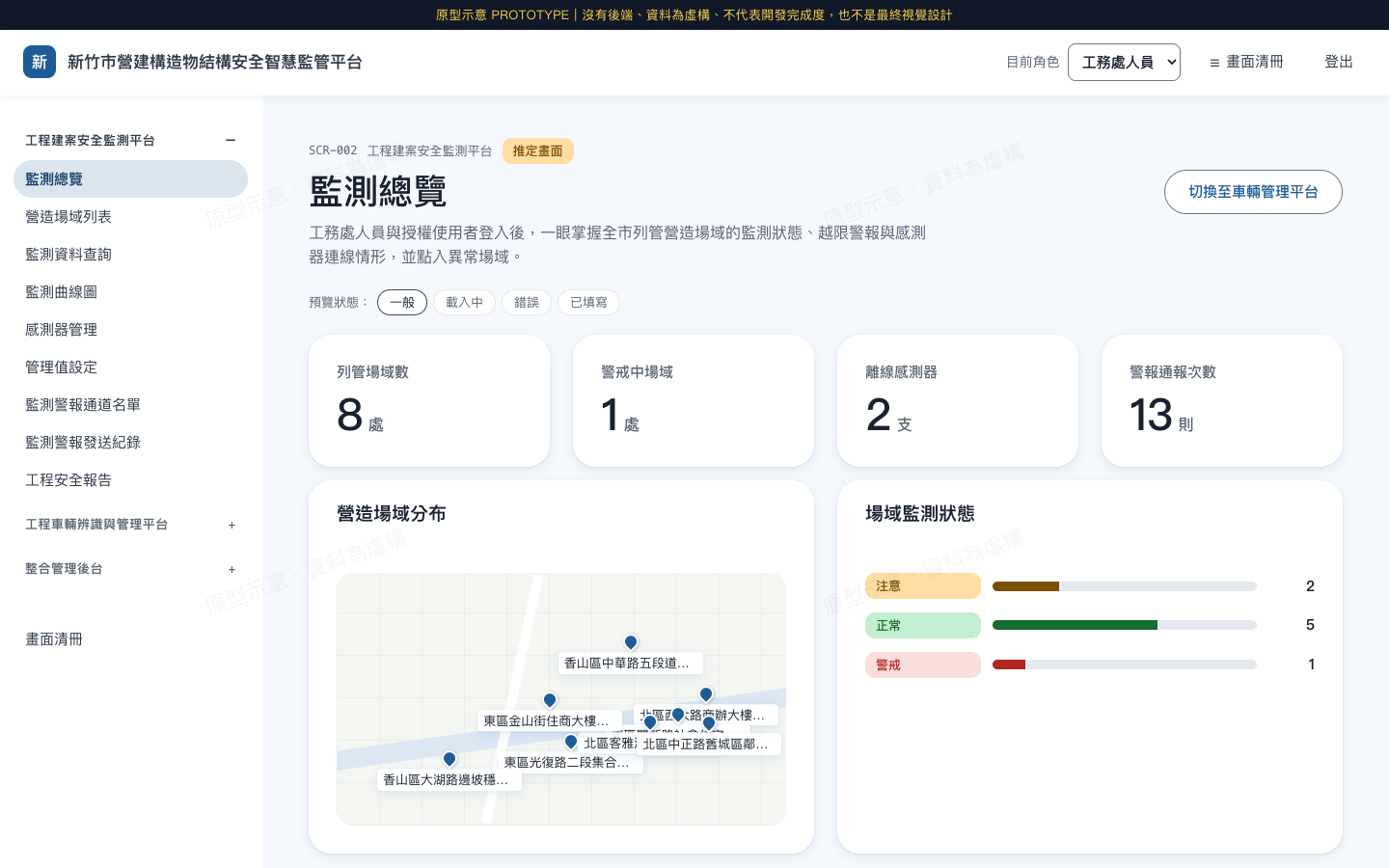Viewport: 1389px width, 868px height.
Task: Select the 載入中 preview state
Action: [x=464, y=303]
